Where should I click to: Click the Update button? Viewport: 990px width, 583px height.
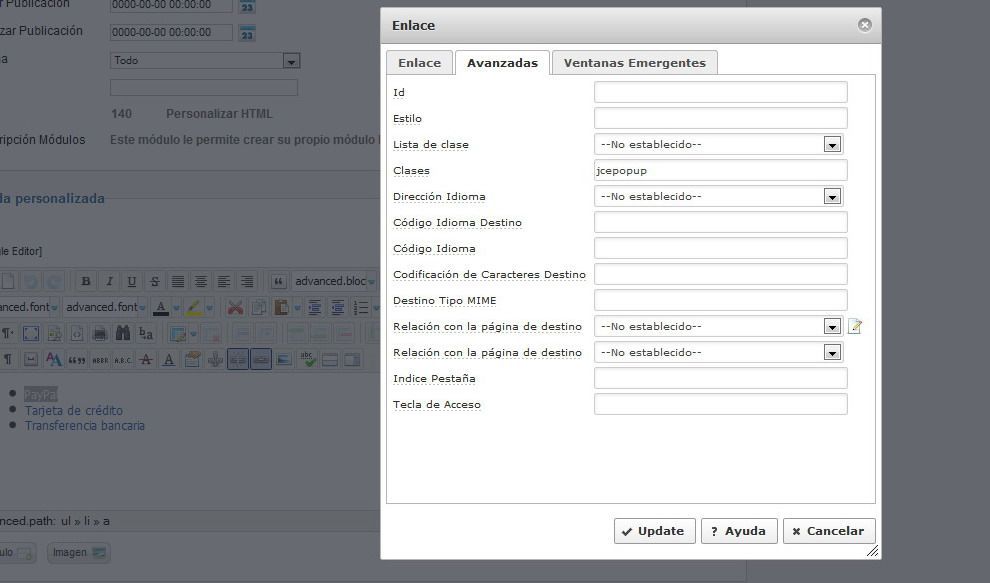point(654,531)
